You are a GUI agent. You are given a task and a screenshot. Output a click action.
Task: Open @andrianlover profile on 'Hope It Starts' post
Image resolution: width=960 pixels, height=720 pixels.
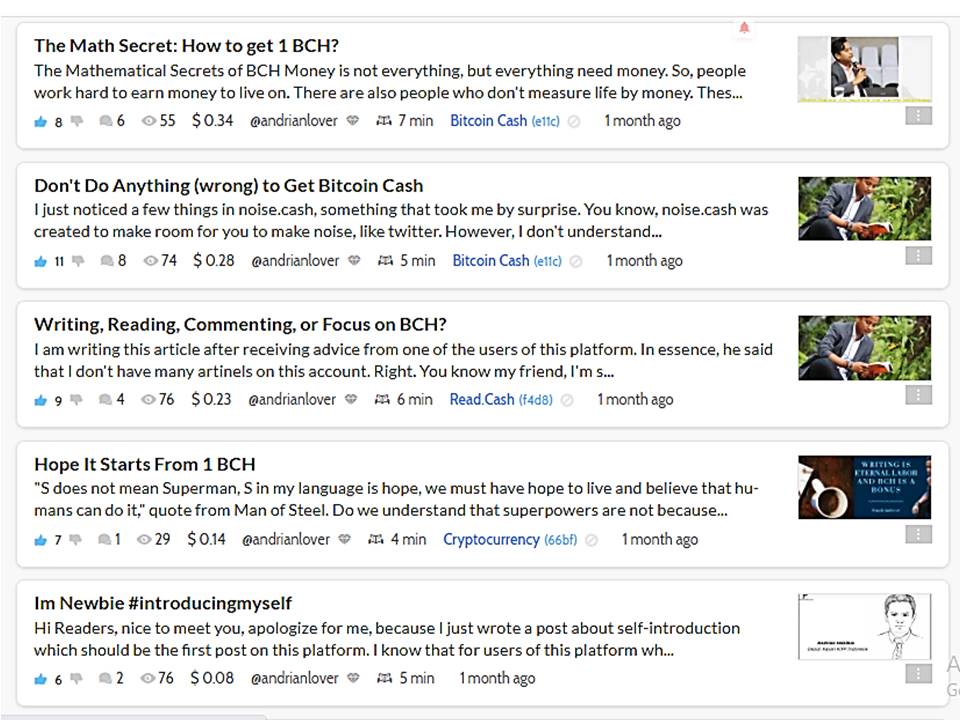click(x=286, y=539)
